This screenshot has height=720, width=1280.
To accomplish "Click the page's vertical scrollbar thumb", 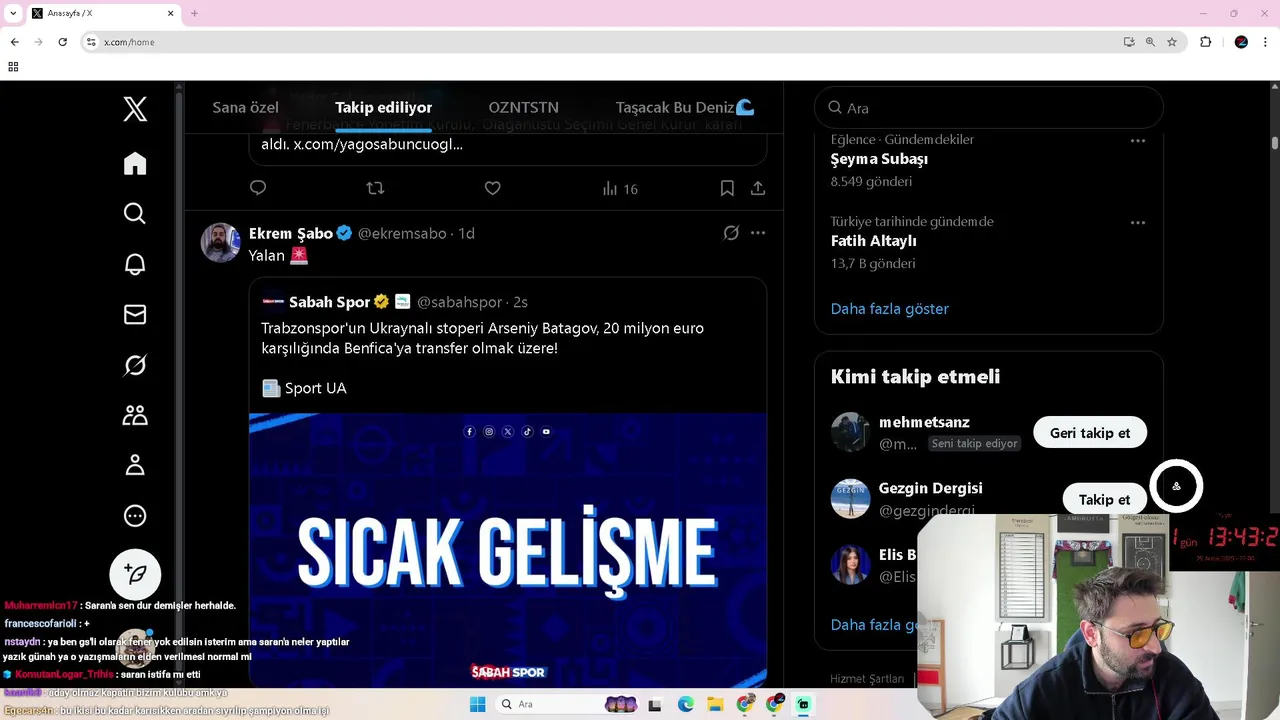I will click(x=1275, y=143).
